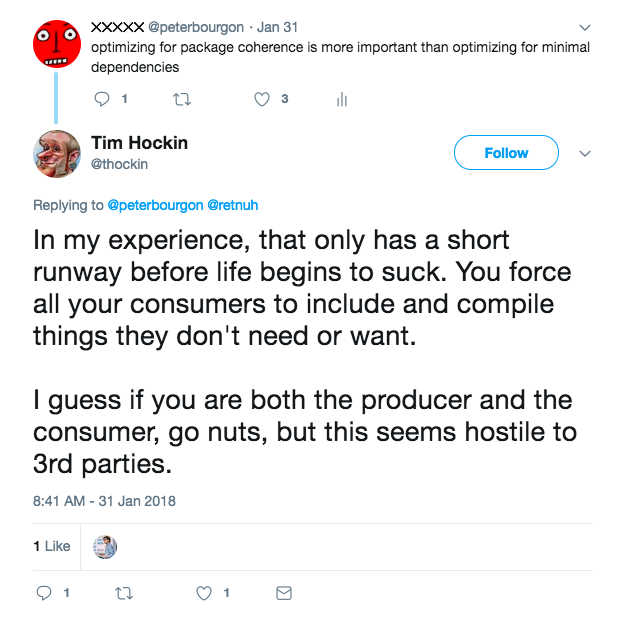Reply to peterbourgon's parent tweet
Viewport: 625px width, 620px height.
(101, 99)
